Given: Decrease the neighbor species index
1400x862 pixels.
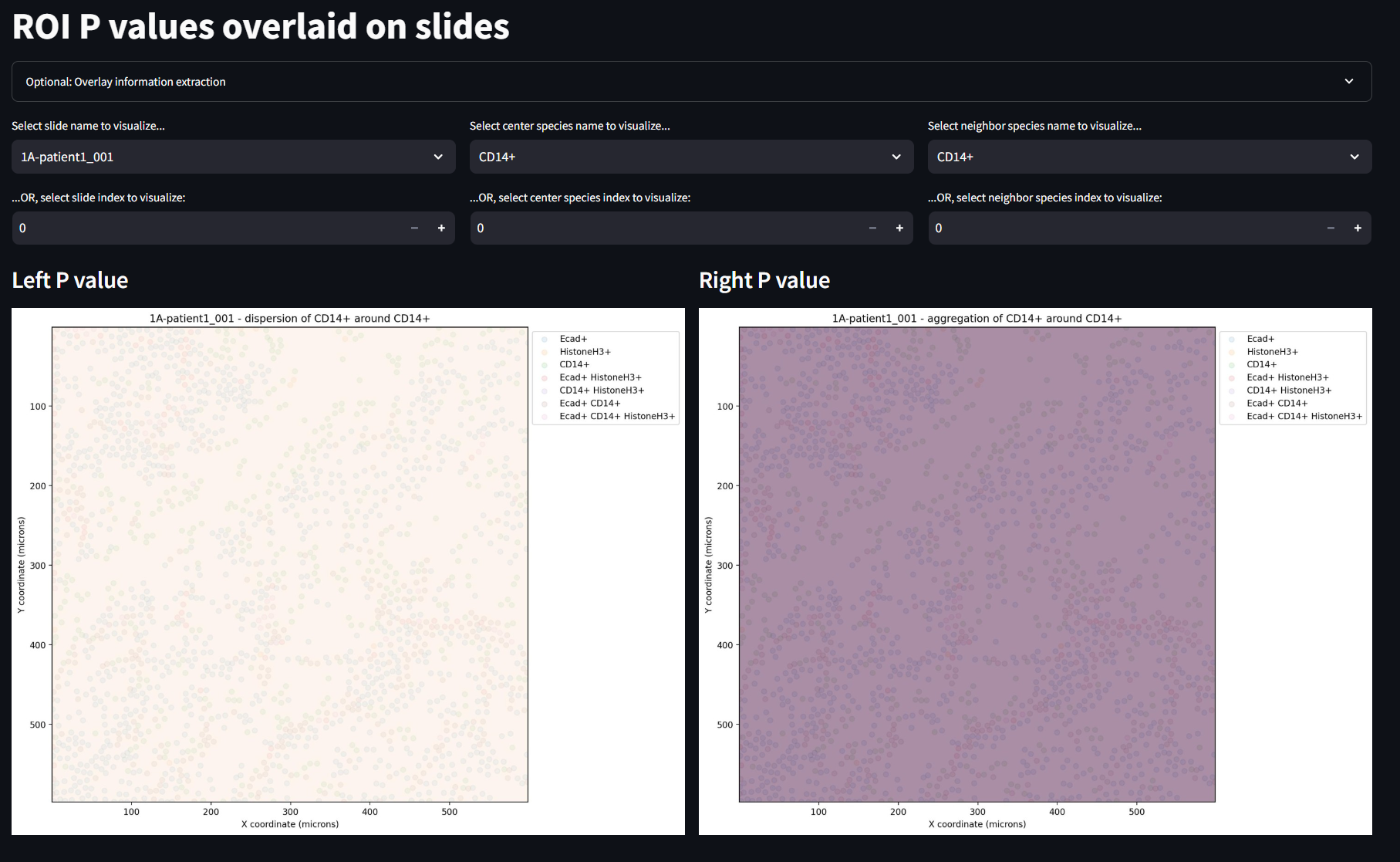Looking at the screenshot, I should (1331, 228).
